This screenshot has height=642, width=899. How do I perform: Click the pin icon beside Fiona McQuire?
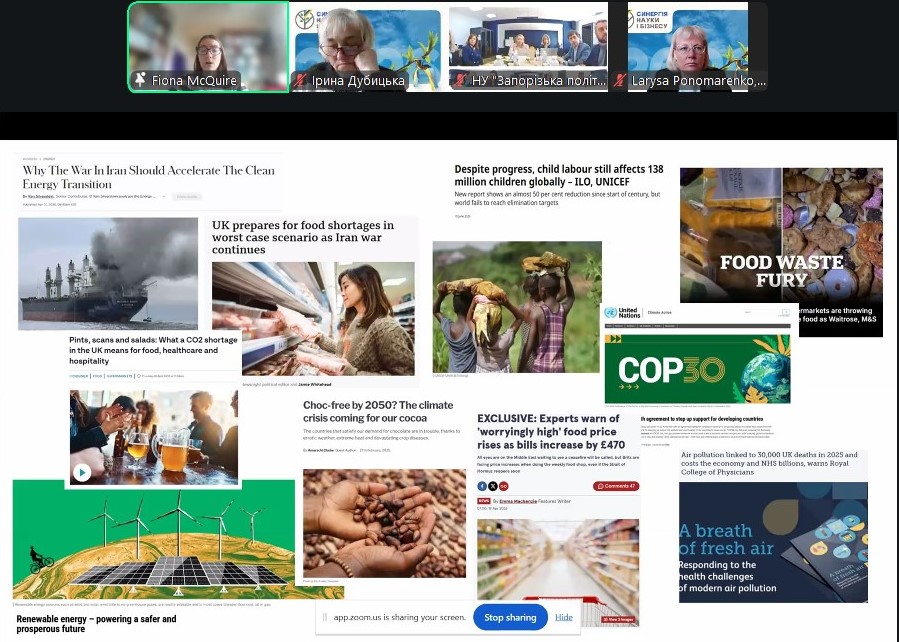pos(140,81)
